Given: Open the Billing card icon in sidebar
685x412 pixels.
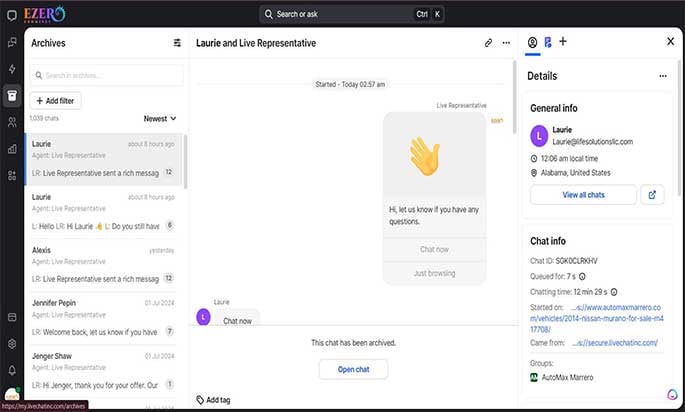Looking at the screenshot, I should click(12, 317).
